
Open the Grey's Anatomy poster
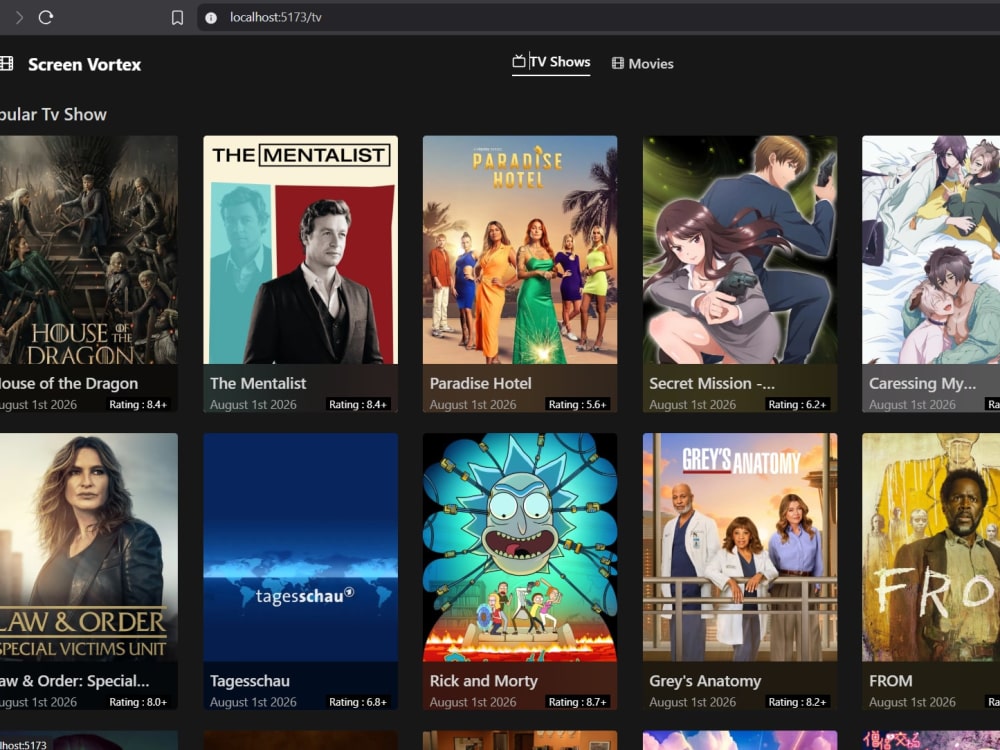click(740, 547)
